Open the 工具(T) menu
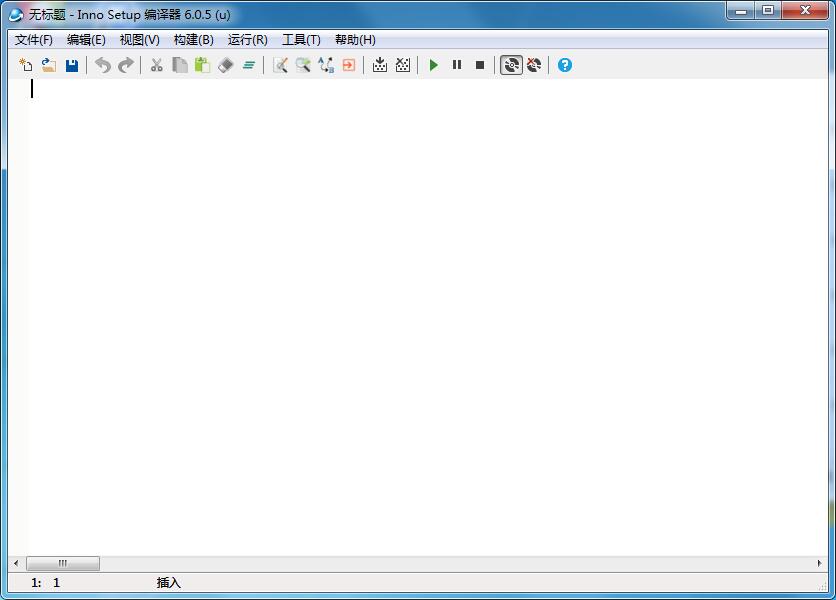The width and height of the screenshot is (836, 600). click(301, 40)
